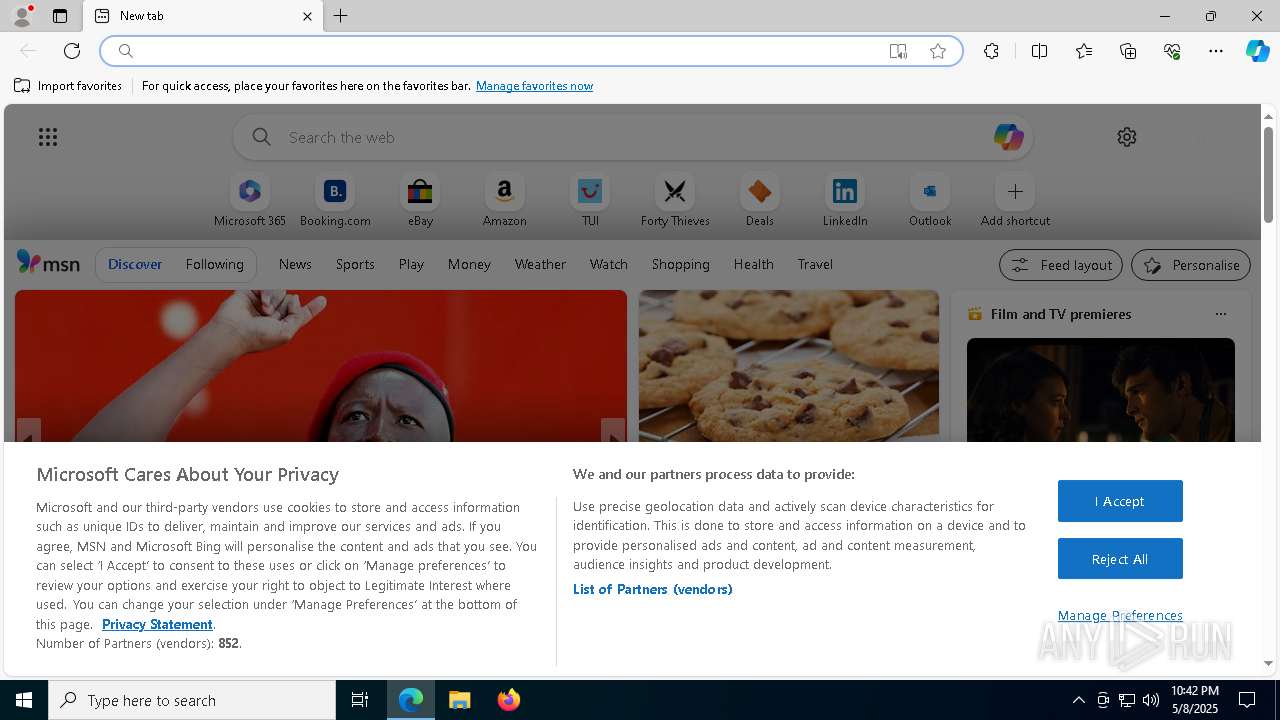Viewport: 1280px width, 720px height.
Task: Open eBay shortcut
Action: (420, 201)
